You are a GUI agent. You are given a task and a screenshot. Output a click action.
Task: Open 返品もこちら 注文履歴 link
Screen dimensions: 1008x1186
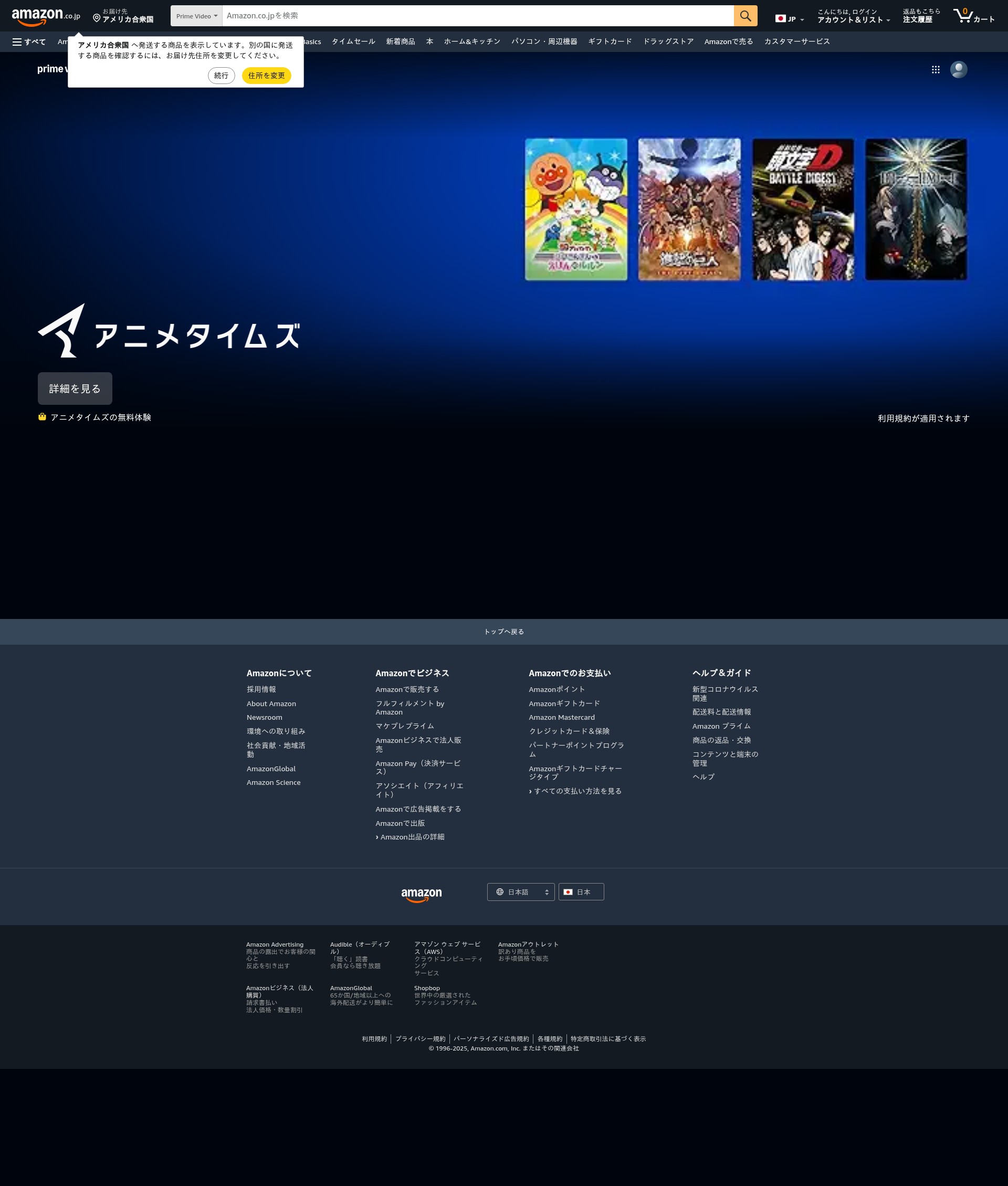(x=921, y=16)
